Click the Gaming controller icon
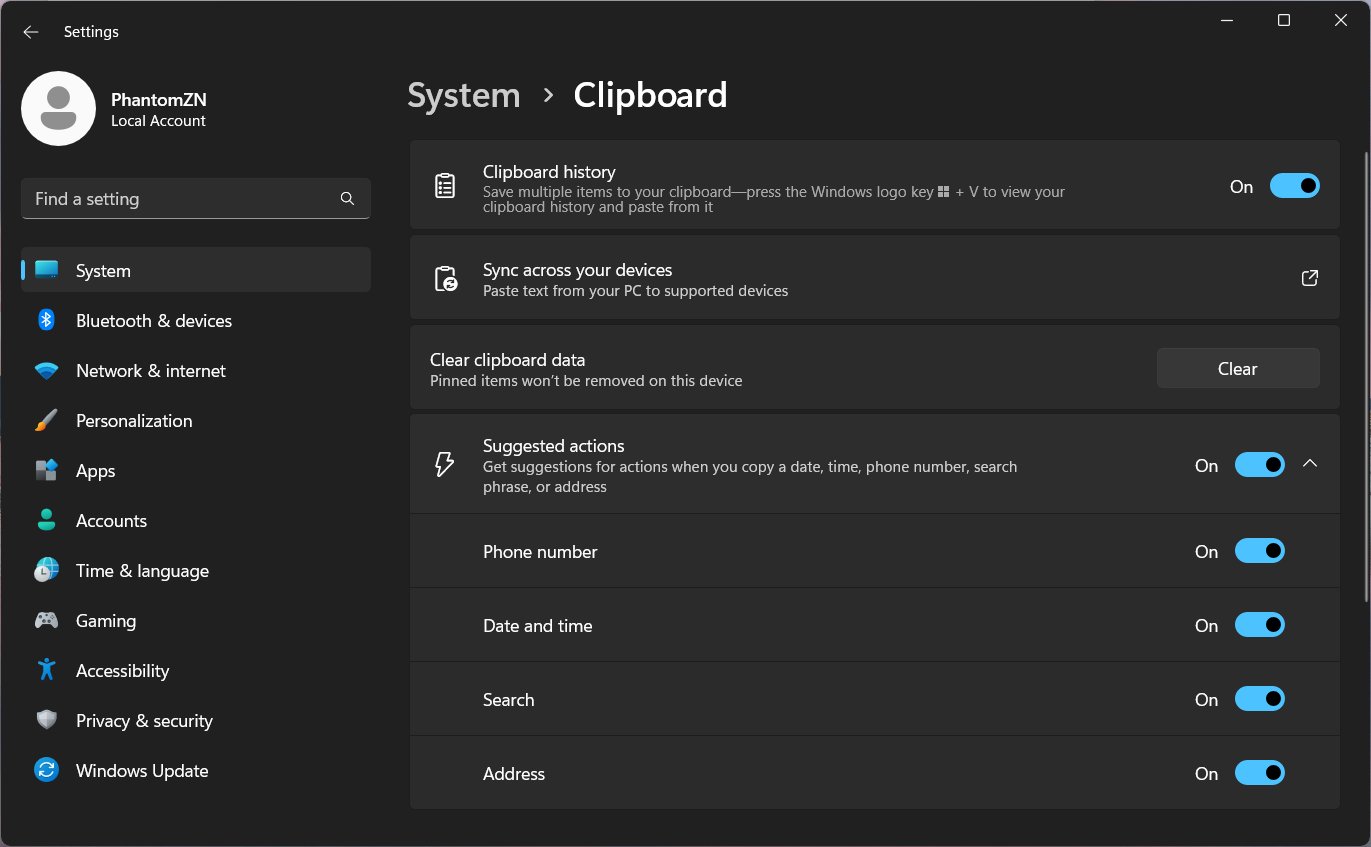 pos(46,621)
